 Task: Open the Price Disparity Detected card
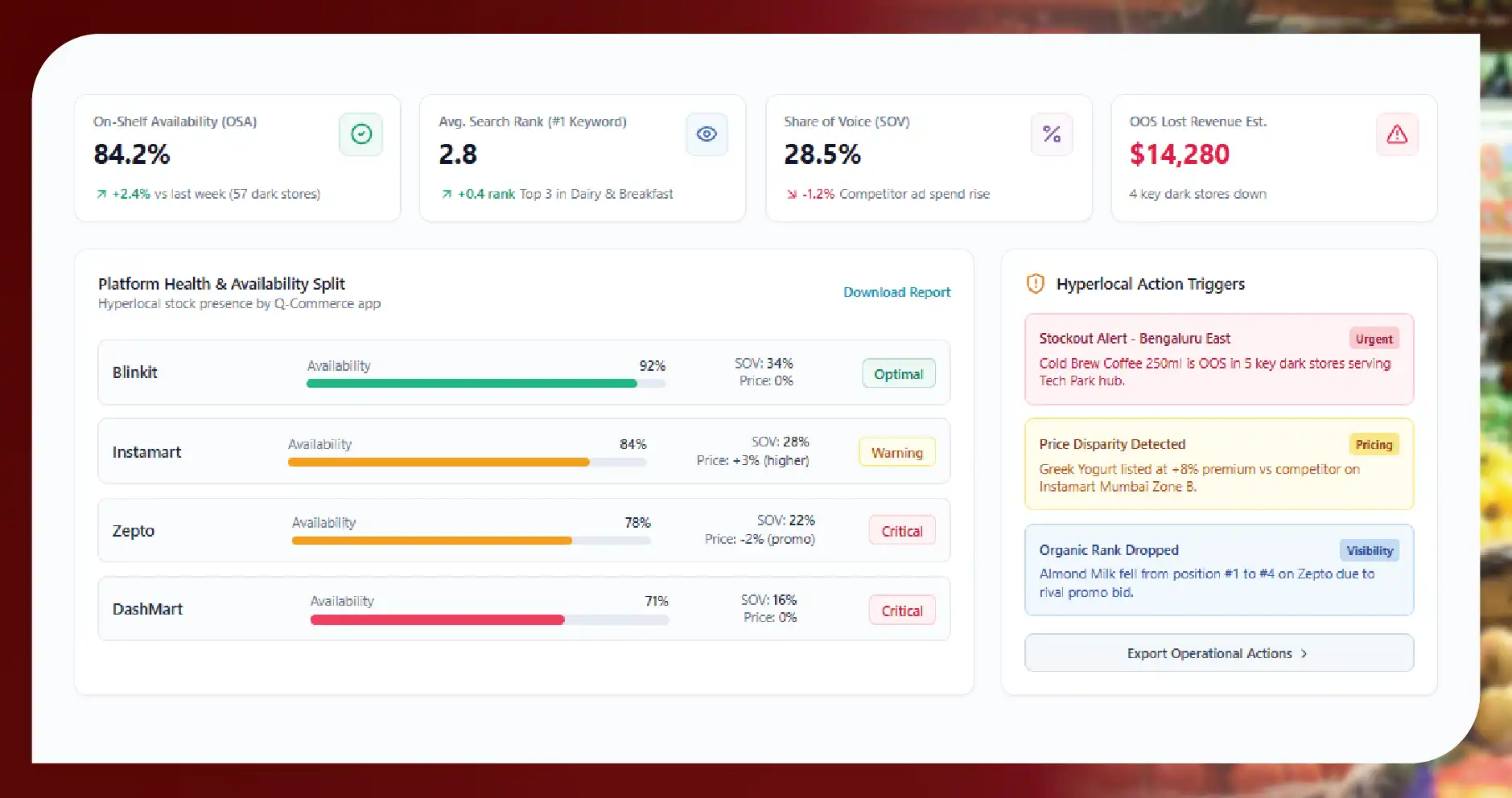[x=1218, y=464]
